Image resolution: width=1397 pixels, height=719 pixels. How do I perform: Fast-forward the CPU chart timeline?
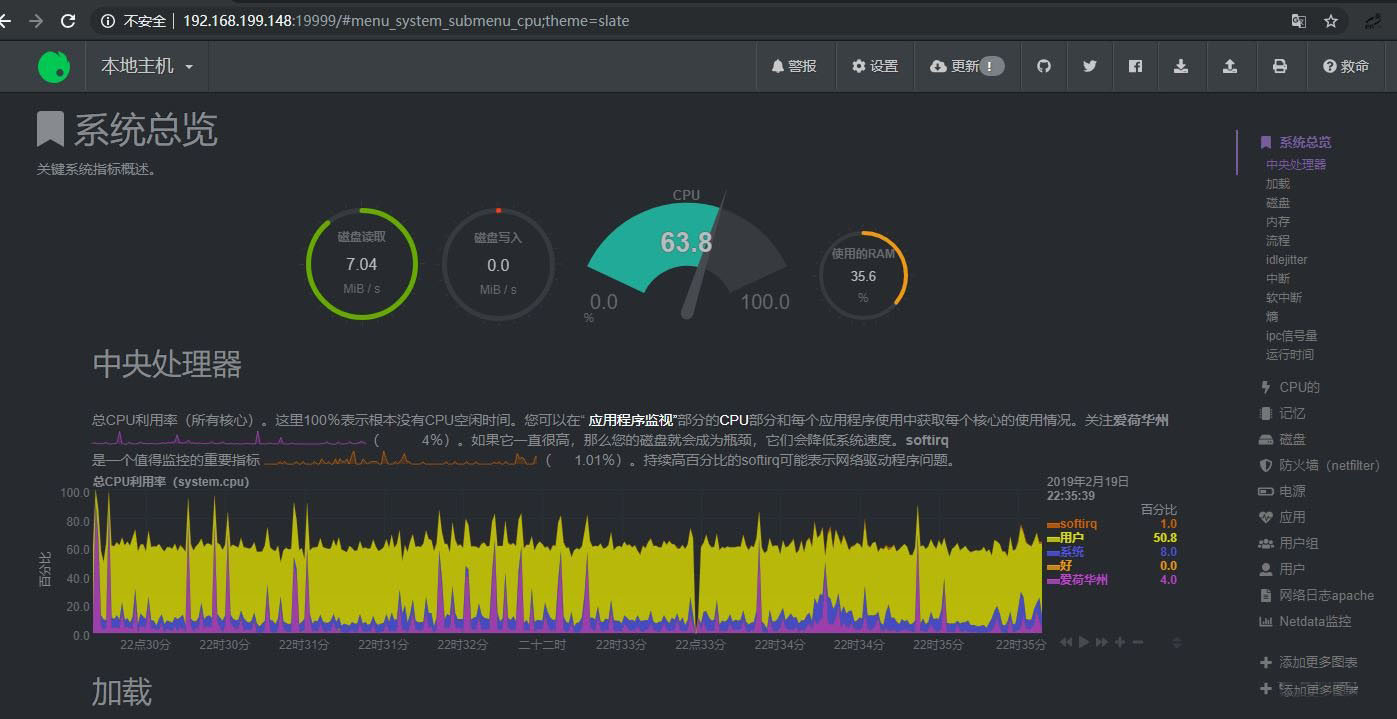1102,642
